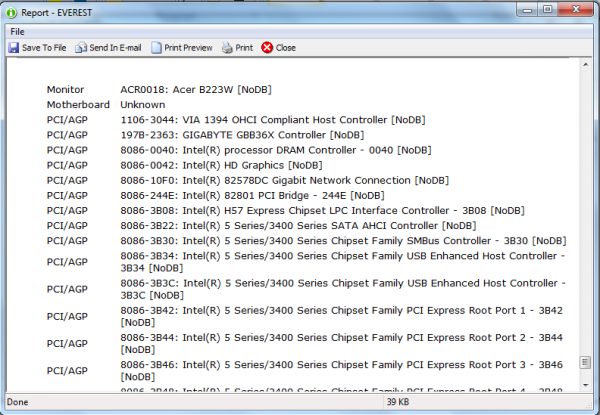Image resolution: width=600 pixels, height=415 pixels.
Task: Click the Monitor row label
Action: [x=65, y=90]
